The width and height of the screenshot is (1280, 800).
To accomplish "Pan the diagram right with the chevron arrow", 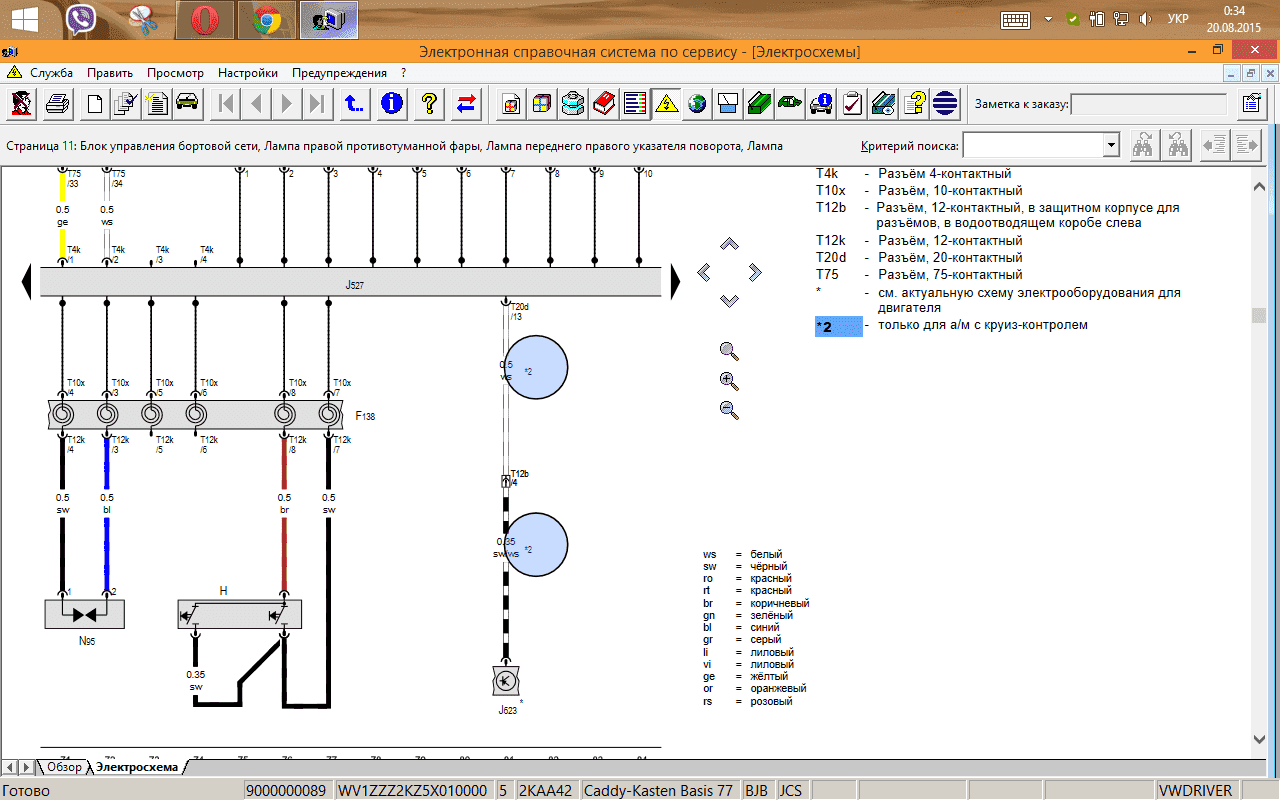I will pyautogui.click(x=755, y=272).
